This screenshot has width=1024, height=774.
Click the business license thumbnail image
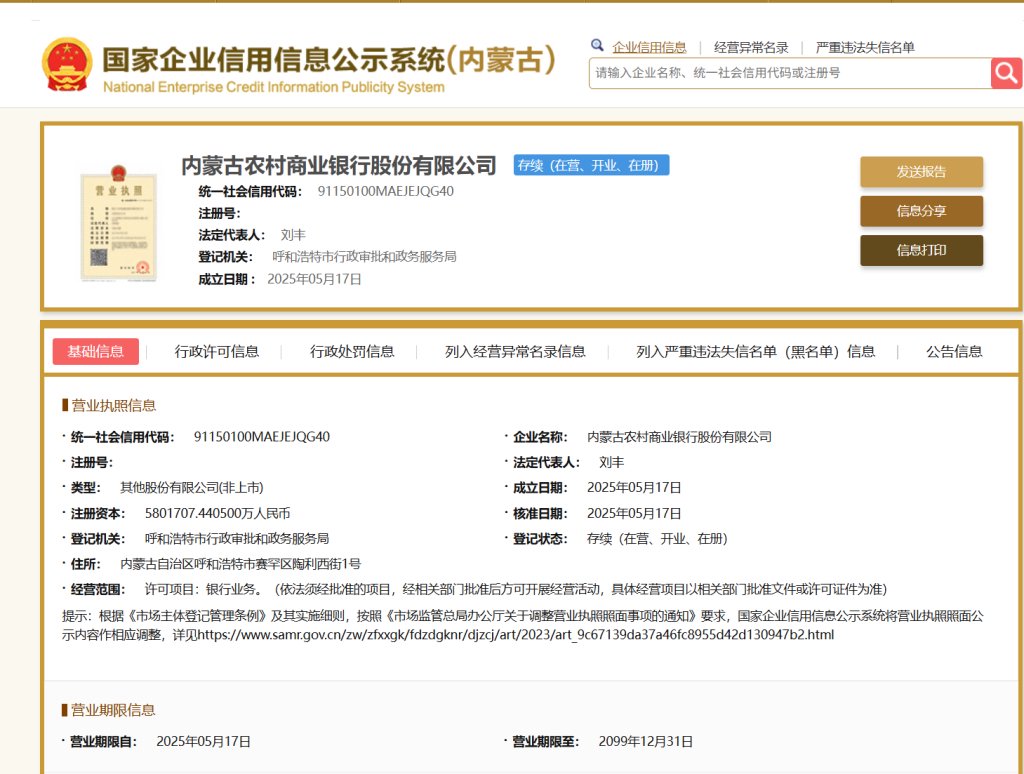tap(120, 222)
